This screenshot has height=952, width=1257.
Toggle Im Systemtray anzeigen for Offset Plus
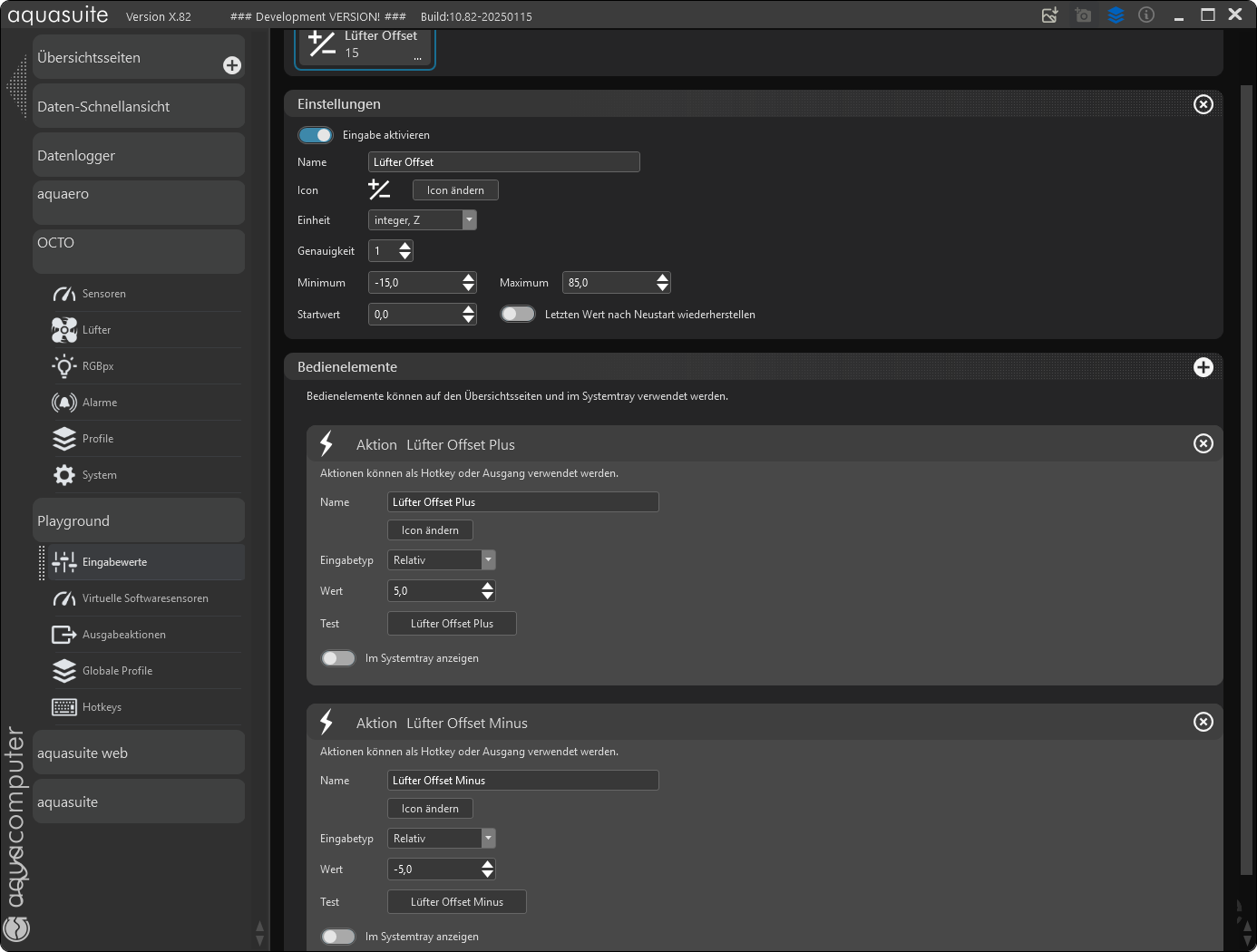click(x=338, y=658)
